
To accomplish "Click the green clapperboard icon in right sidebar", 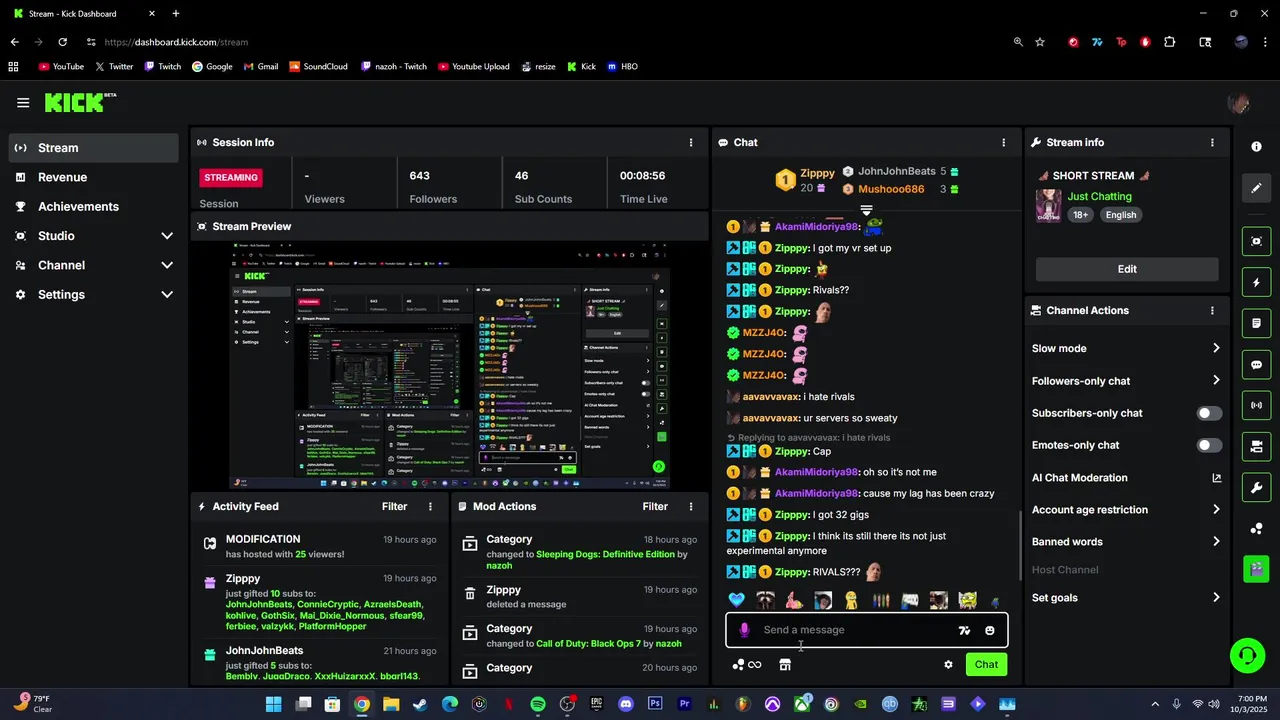I will click(x=1257, y=569).
